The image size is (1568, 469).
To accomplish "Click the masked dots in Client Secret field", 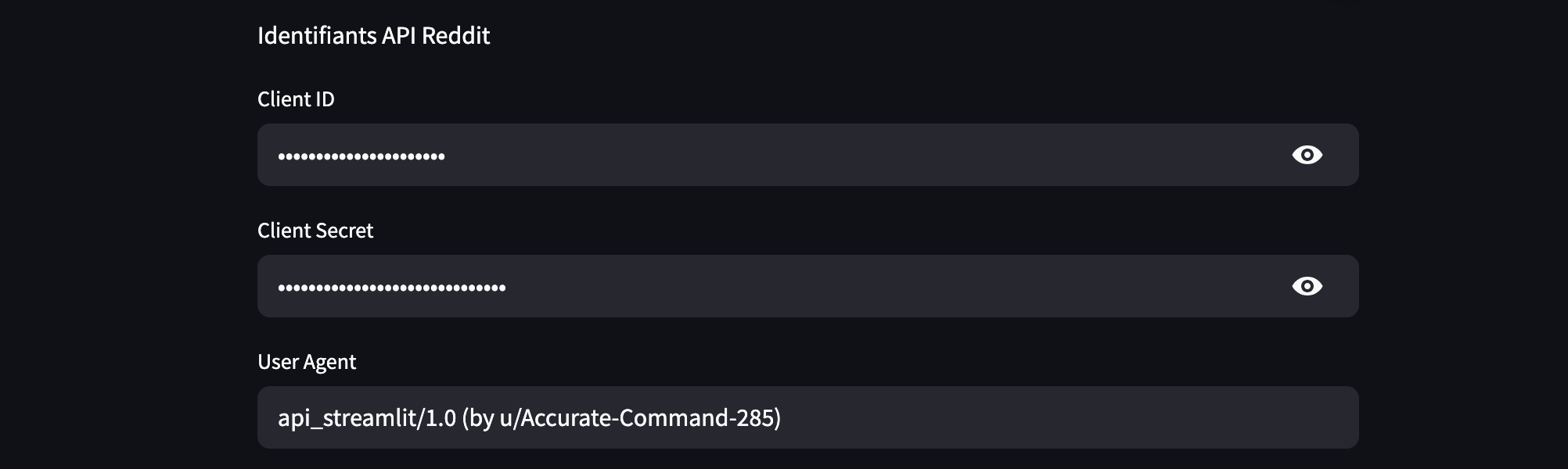I will [392, 288].
